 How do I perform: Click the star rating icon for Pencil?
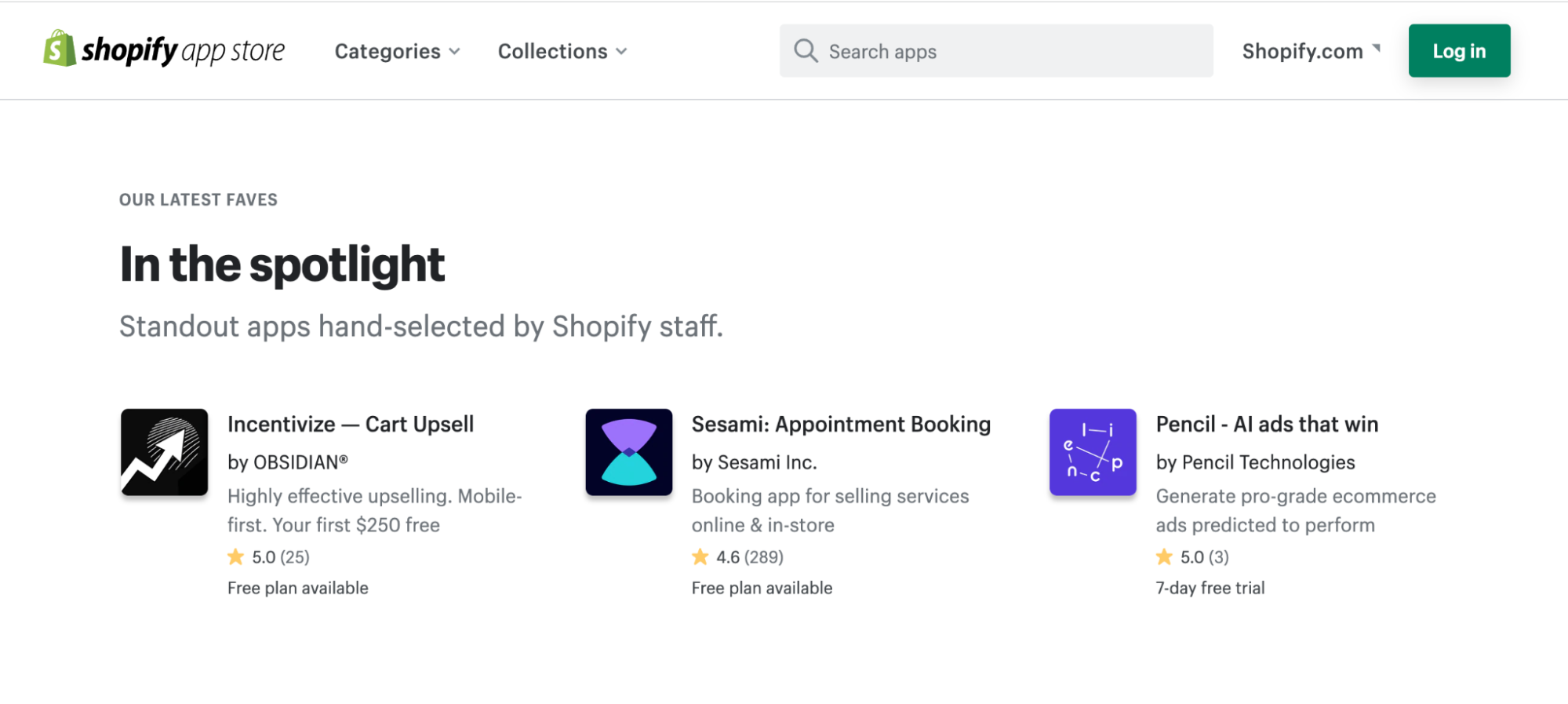(1164, 557)
